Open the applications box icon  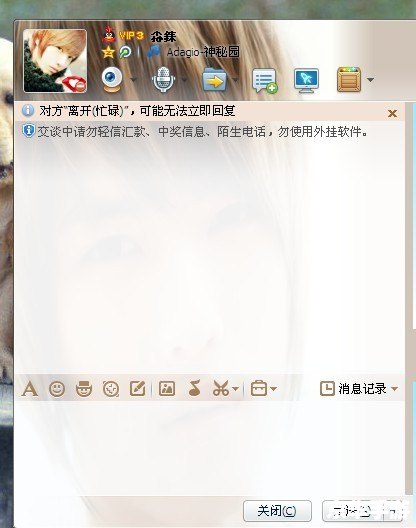coord(349,79)
